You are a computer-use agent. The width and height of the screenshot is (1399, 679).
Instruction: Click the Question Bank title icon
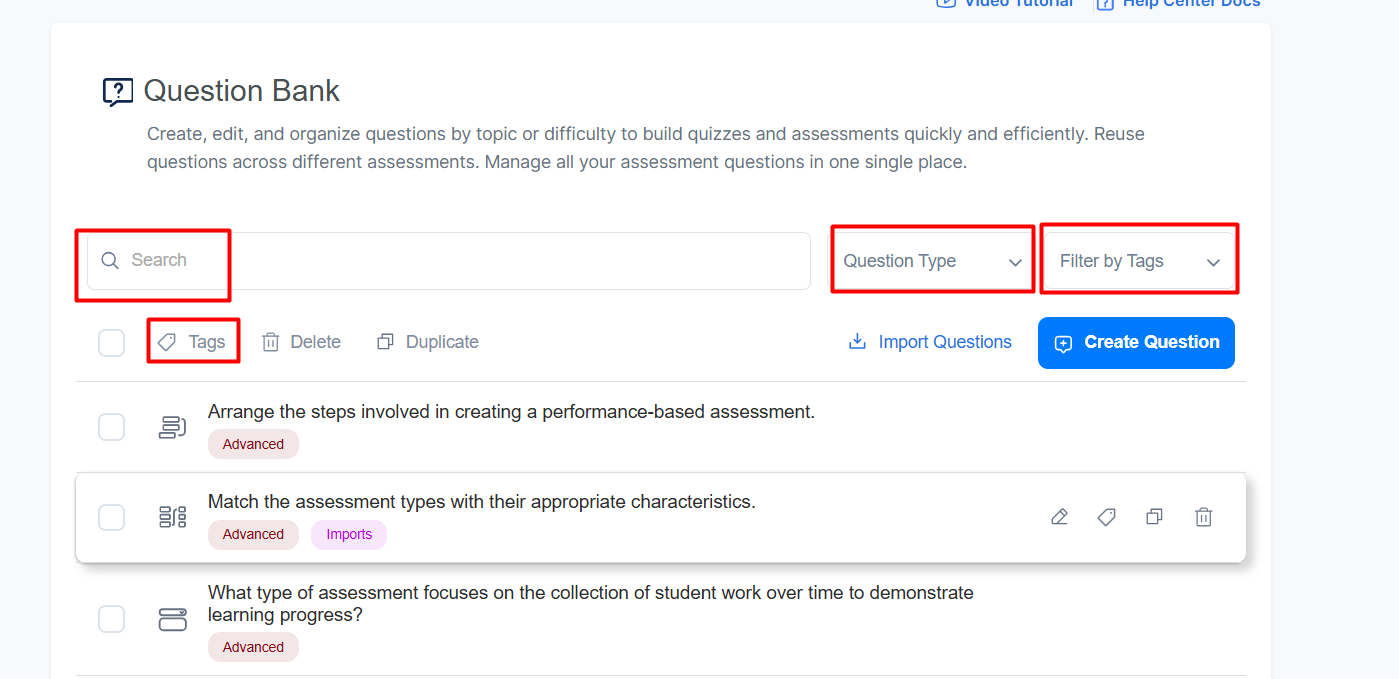click(118, 92)
